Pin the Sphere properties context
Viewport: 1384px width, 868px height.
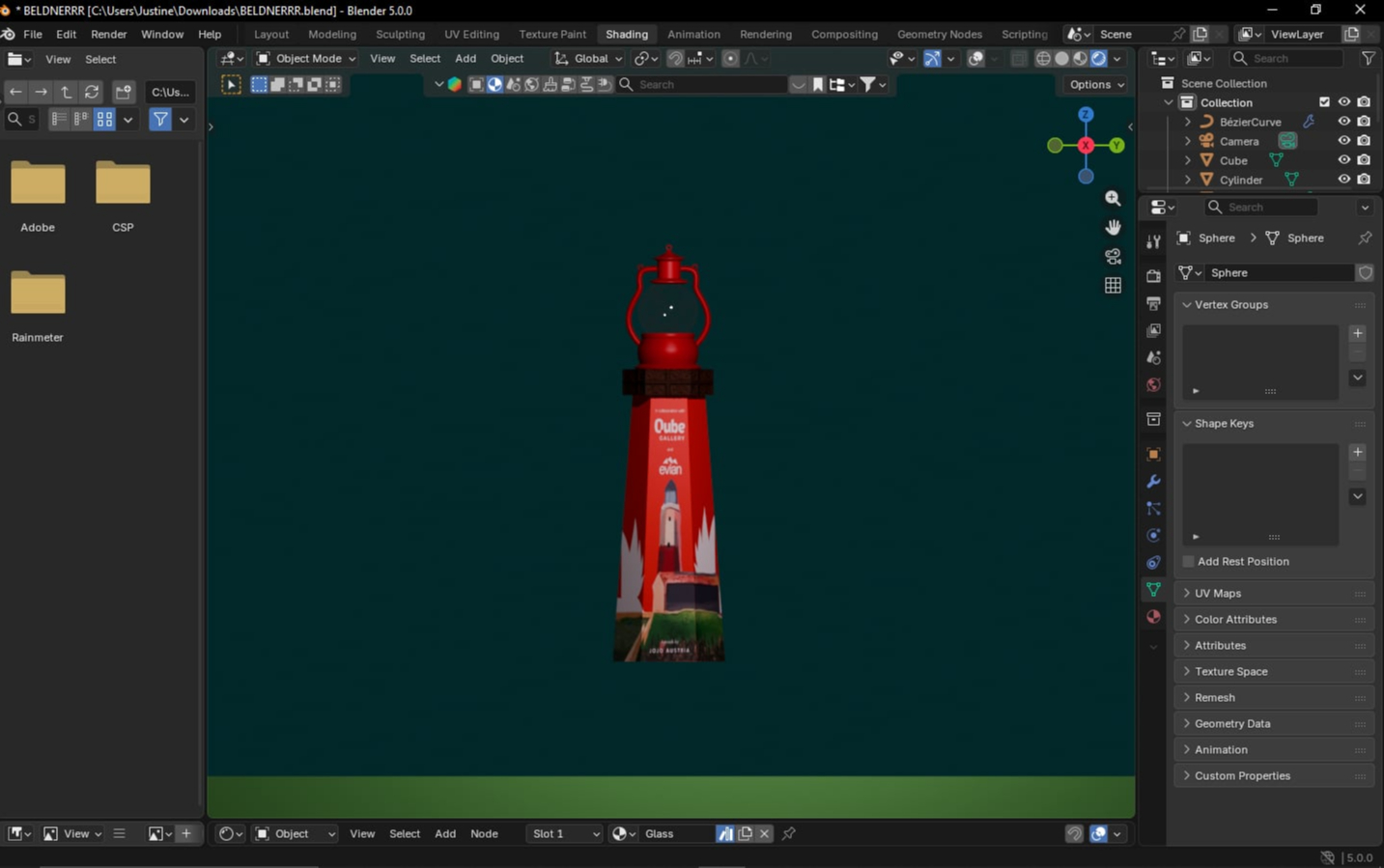[1365, 238]
